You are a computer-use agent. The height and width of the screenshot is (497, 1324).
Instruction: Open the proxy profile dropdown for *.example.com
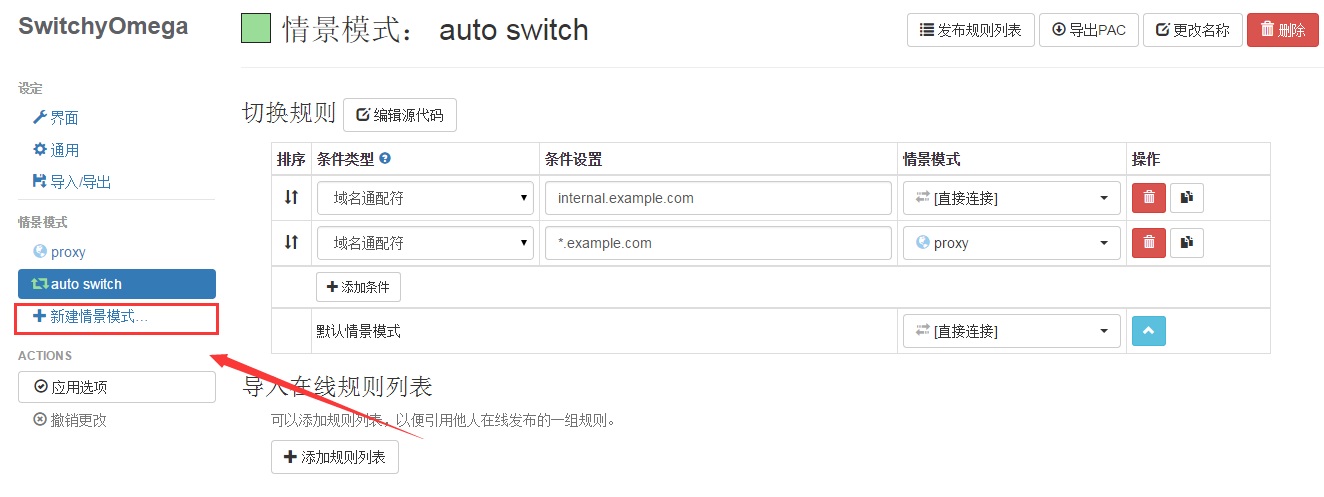1011,243
